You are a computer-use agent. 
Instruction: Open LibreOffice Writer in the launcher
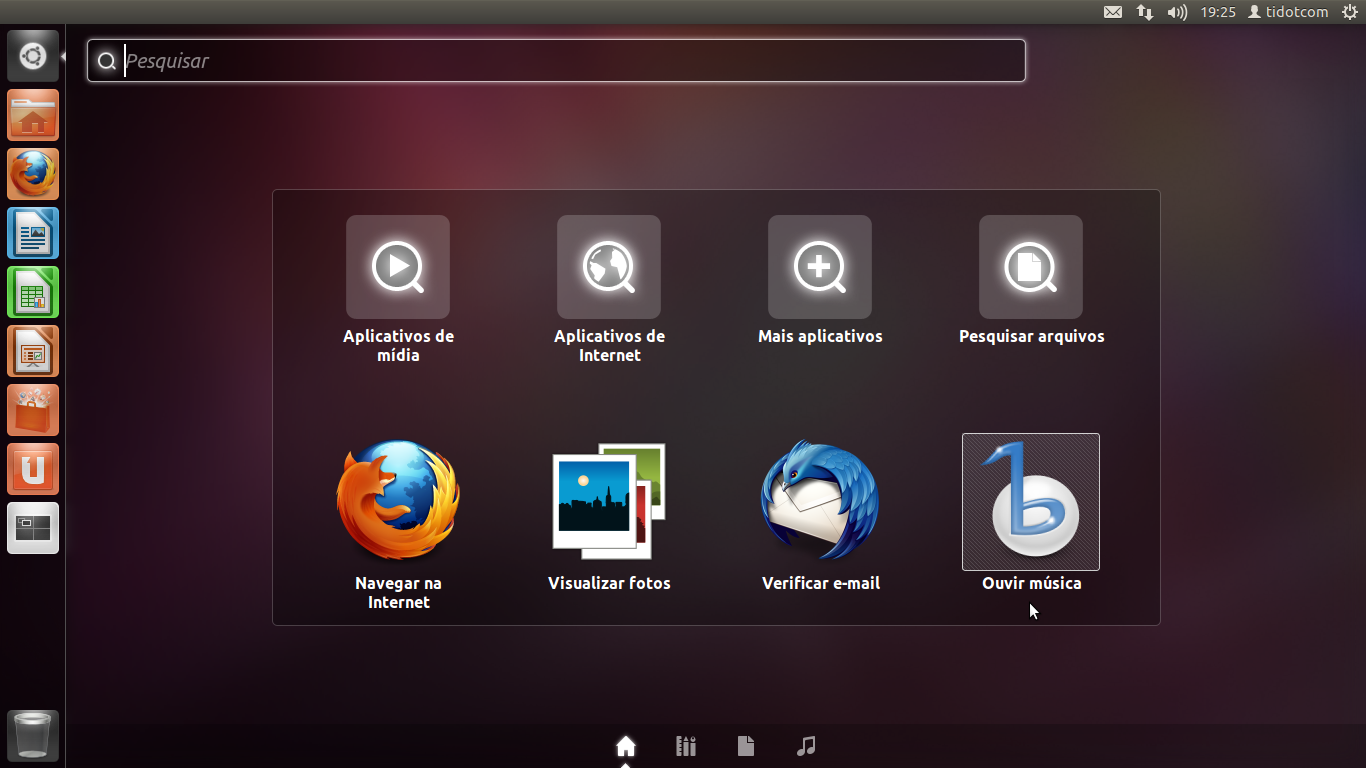point(33,233)
